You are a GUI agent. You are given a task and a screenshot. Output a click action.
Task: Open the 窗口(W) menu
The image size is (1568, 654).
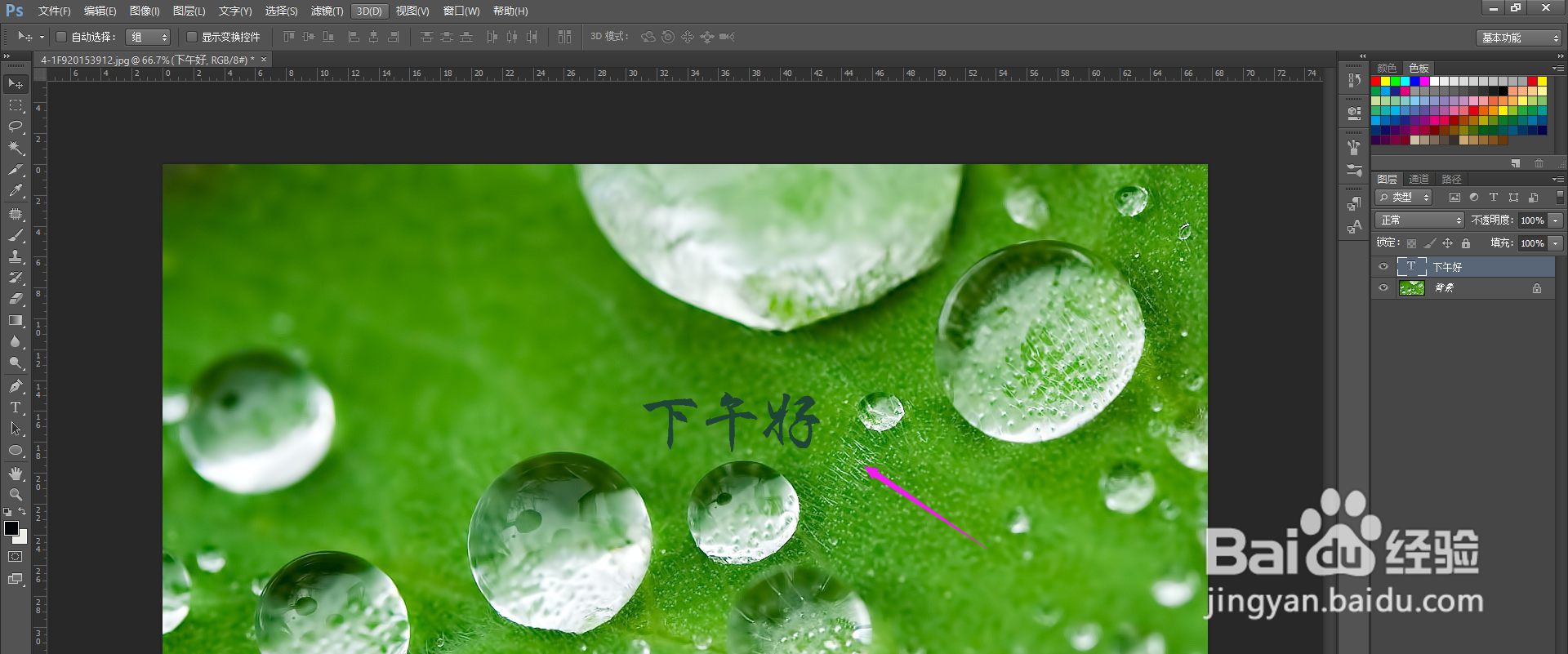[461, 11]
